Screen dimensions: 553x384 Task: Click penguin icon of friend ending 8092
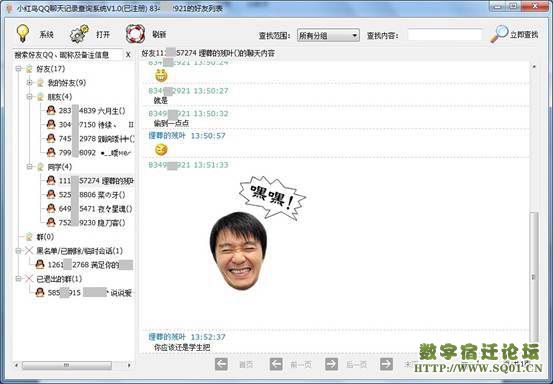pos(51,152)
